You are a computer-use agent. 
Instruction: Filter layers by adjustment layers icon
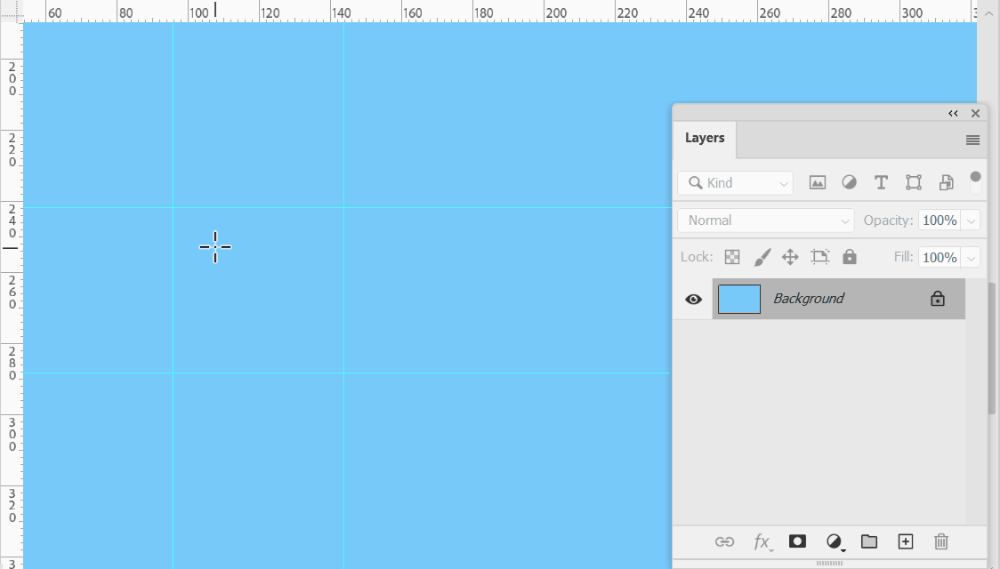[x=849, y=182]
